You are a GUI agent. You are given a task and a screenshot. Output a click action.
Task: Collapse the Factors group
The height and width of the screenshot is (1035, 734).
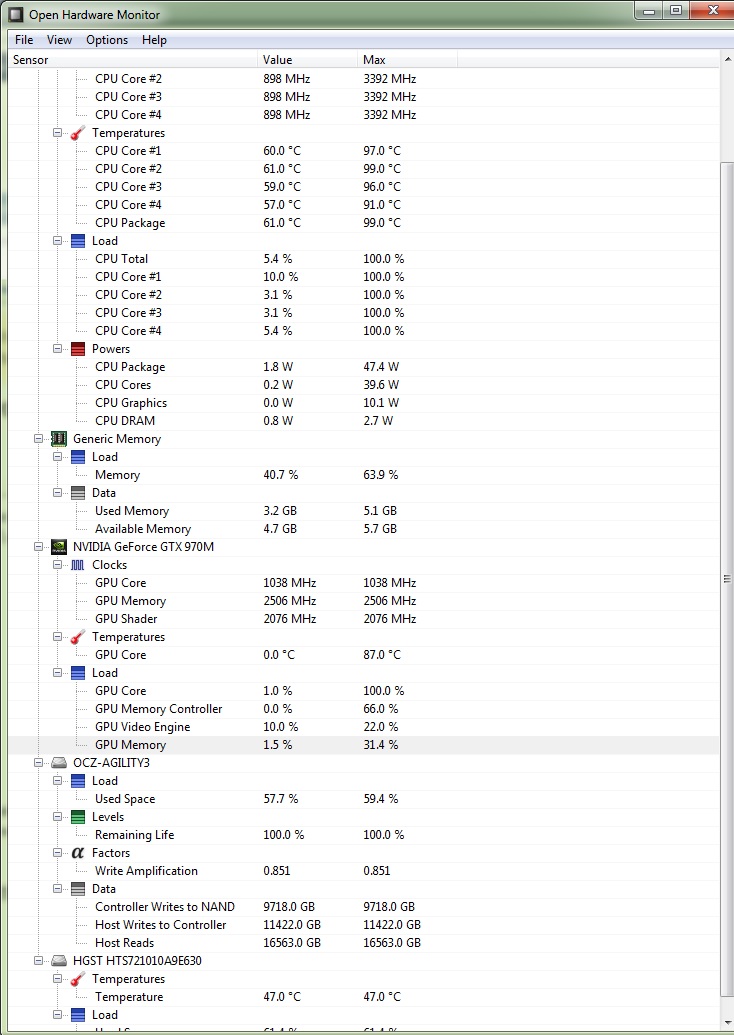coord(57,853)
